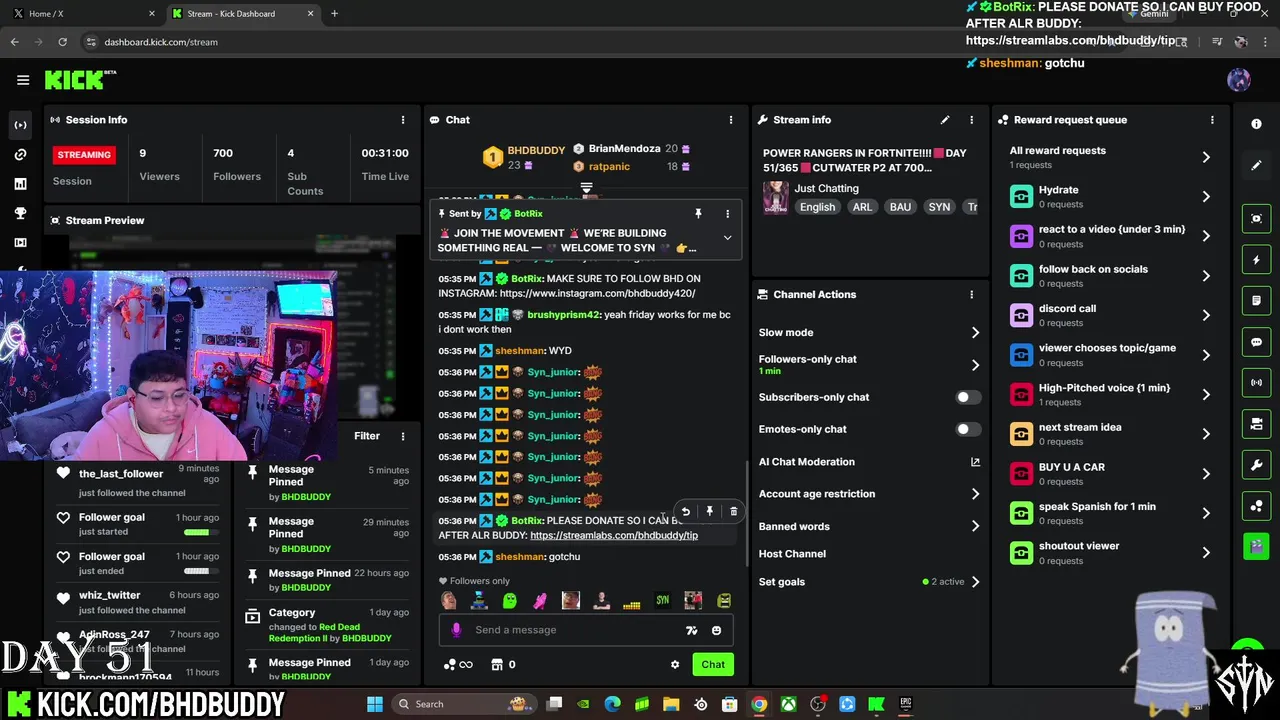Open chat settings gear next to Chat button
The image size is (1280, 720).
pyautogui.click(x=675, y=665)
